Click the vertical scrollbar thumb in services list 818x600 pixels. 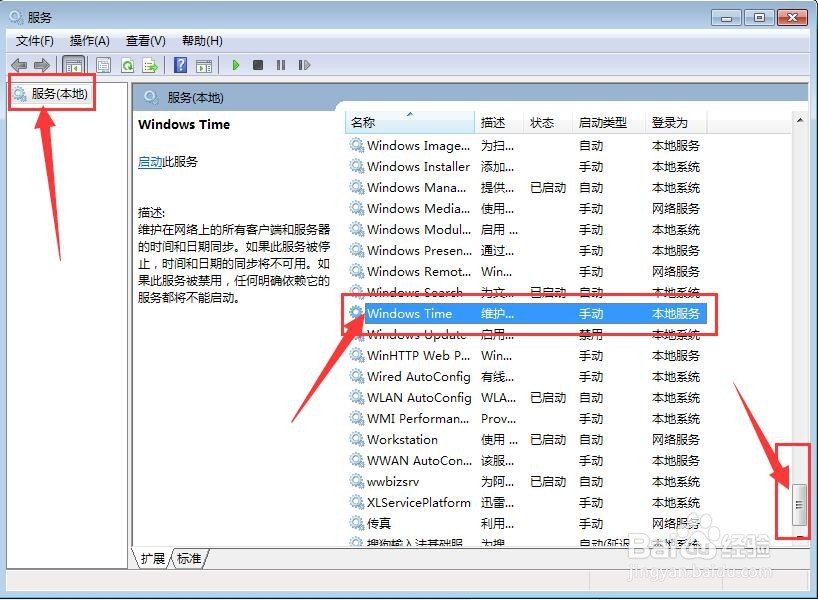799,504
